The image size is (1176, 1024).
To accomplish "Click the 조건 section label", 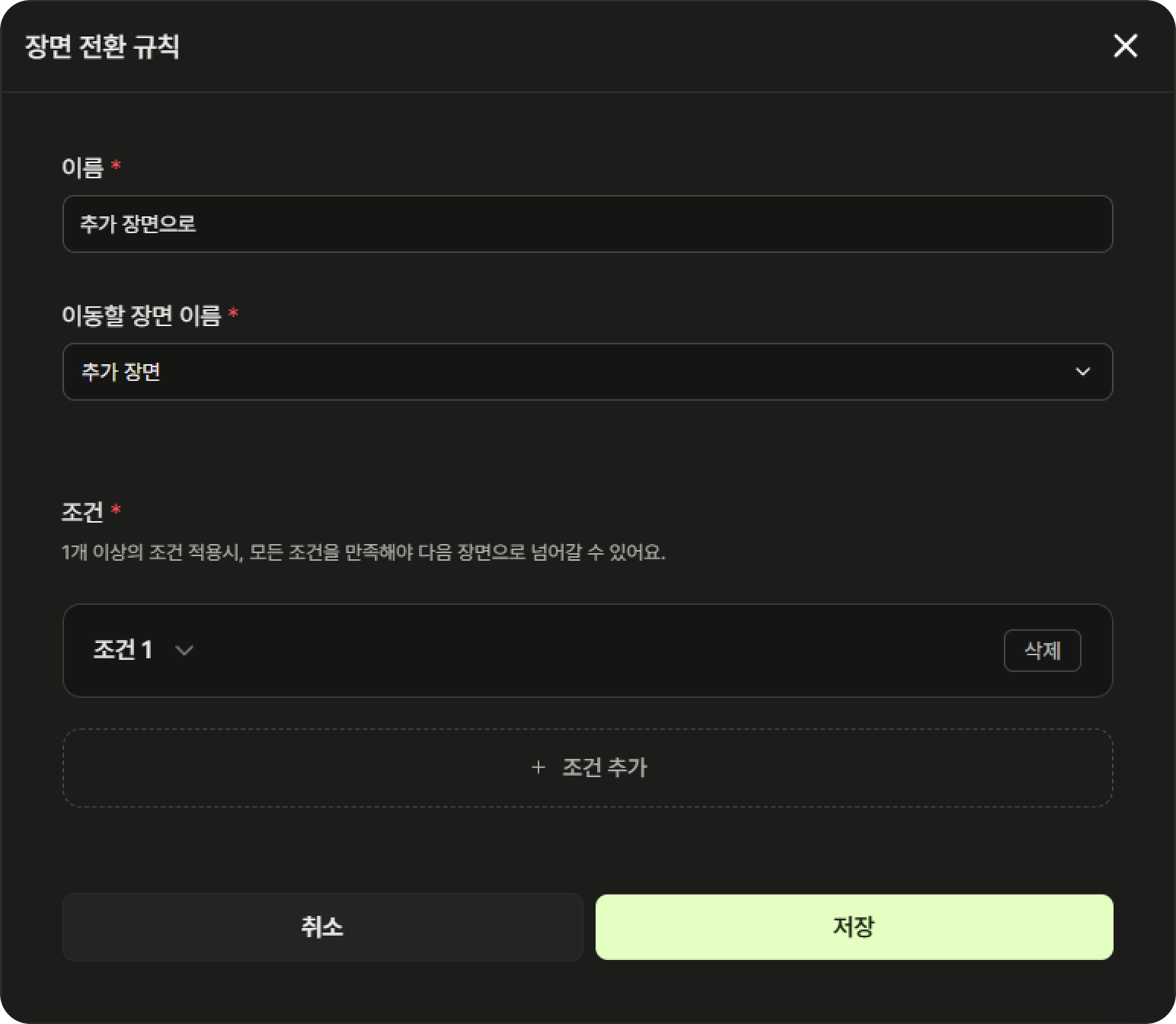I will pos(82,511).
